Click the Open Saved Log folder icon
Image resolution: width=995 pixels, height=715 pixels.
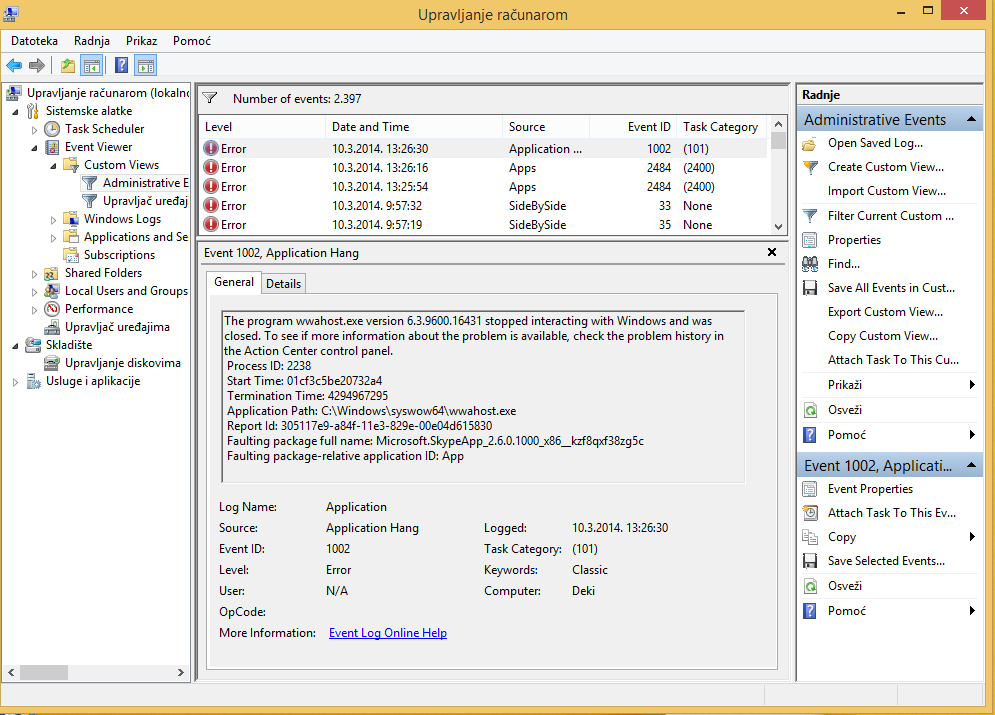coord(810,143)
